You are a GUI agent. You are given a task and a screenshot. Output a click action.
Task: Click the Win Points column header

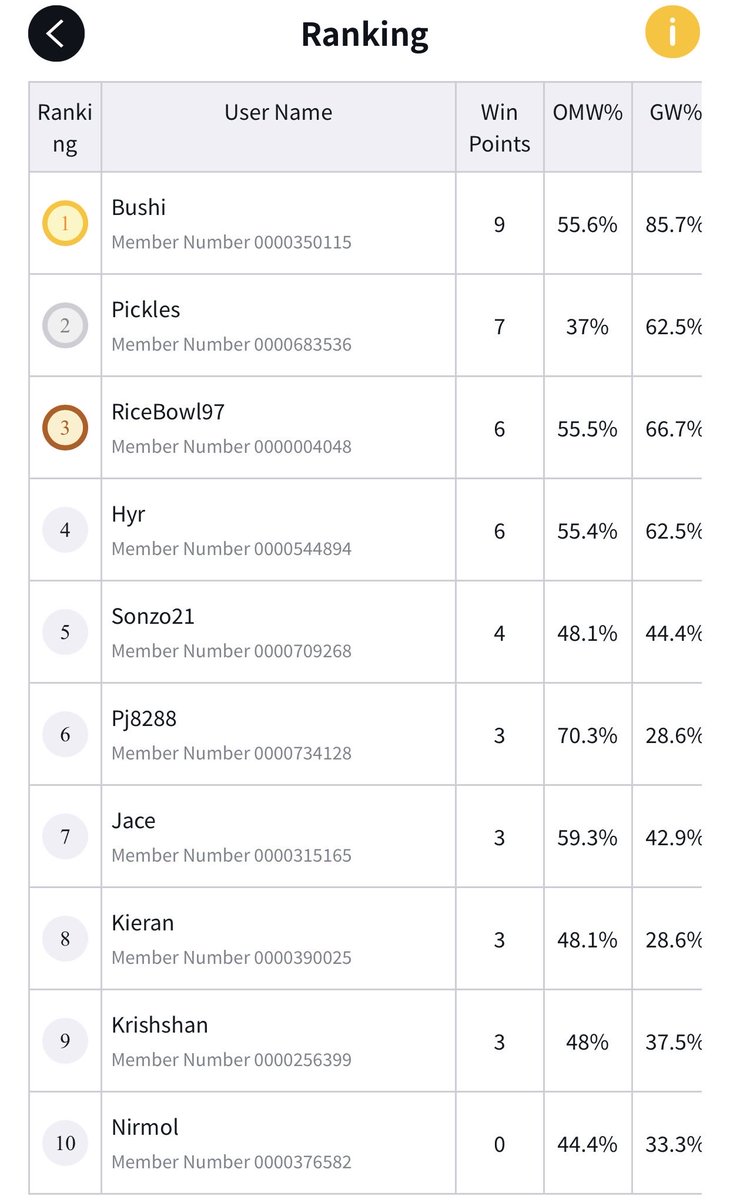click(500, 128)
